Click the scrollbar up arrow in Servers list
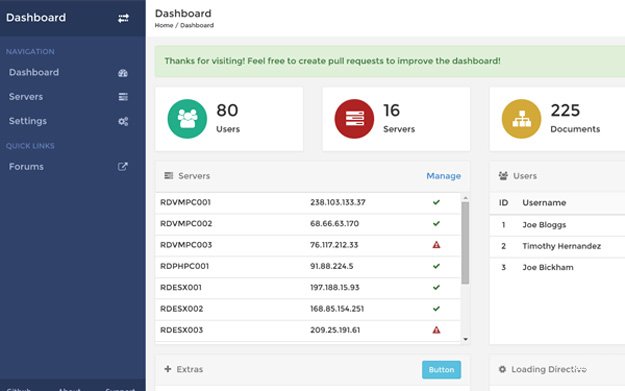The width and height of the screenshot is (625, 391). point(465,198)
